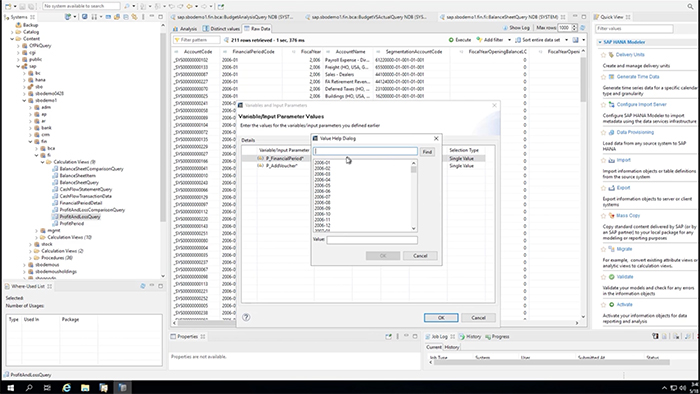Collapse the Content folder in Systems tree
700x394 pixels.
pyautogui.click(x=12, y=39)
